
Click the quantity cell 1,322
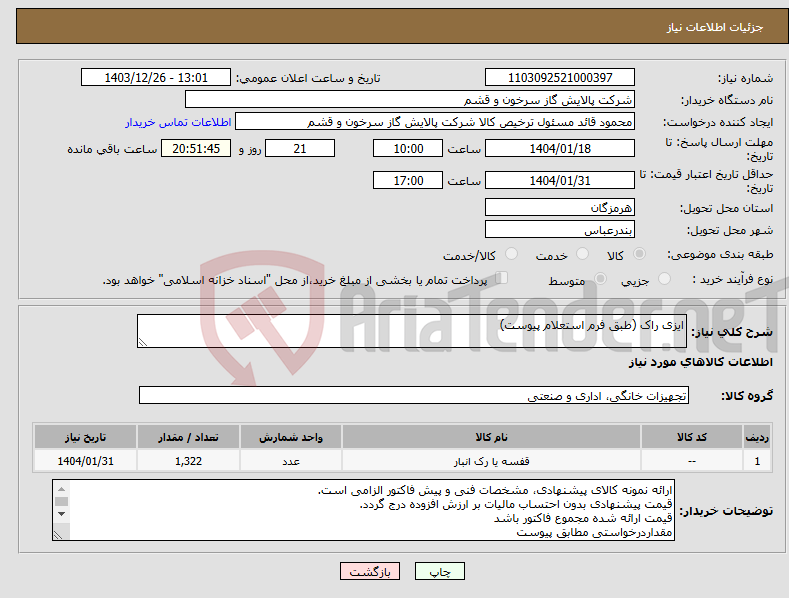188,461
